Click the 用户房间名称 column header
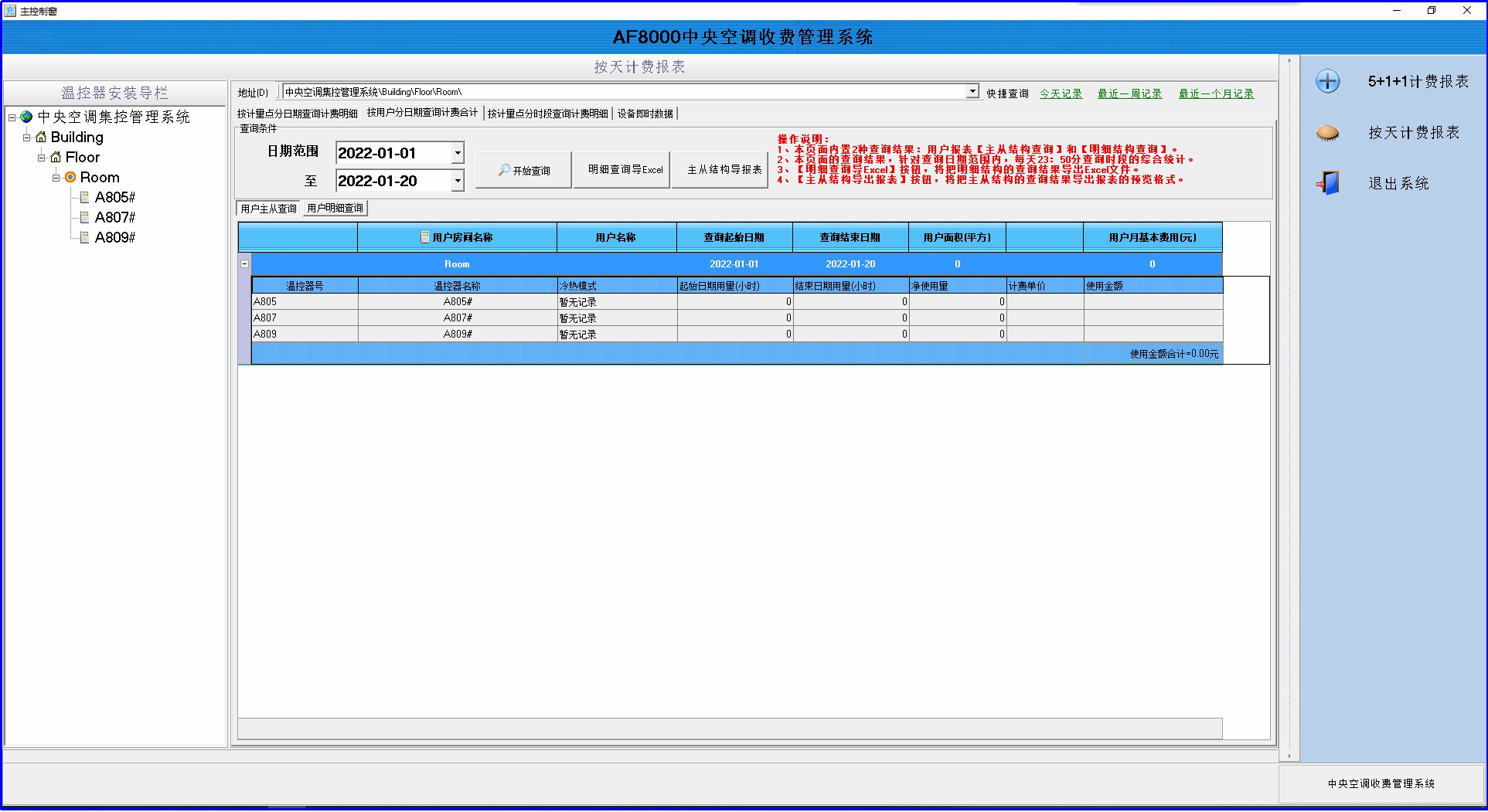Image resolution: width=1488 pixels, height=812 pixels. click(x=457, y=237)
